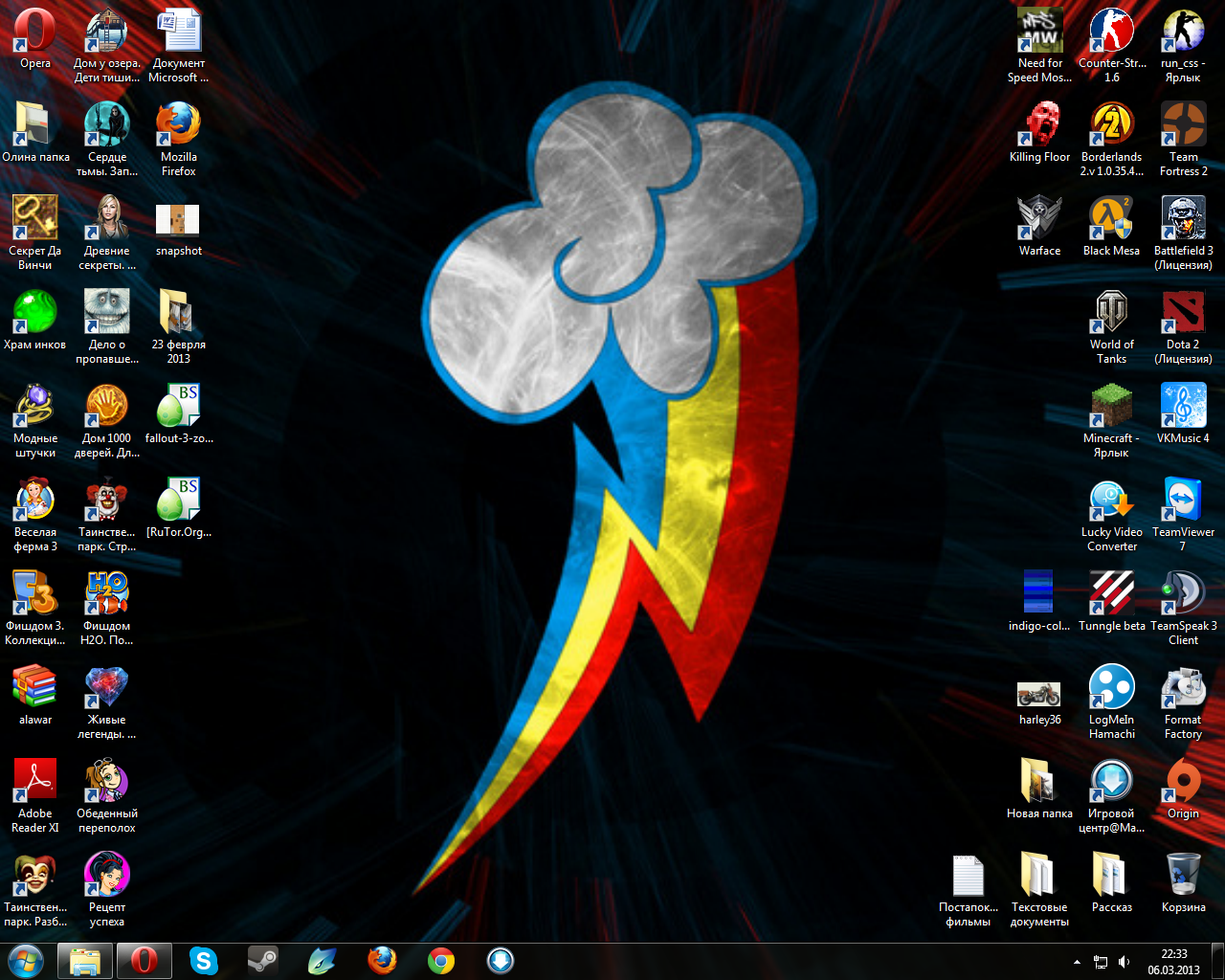Viewport: 1225px width, 980px height.
Task: Launch the Origin desktop shortcut
Action: 1183,789
